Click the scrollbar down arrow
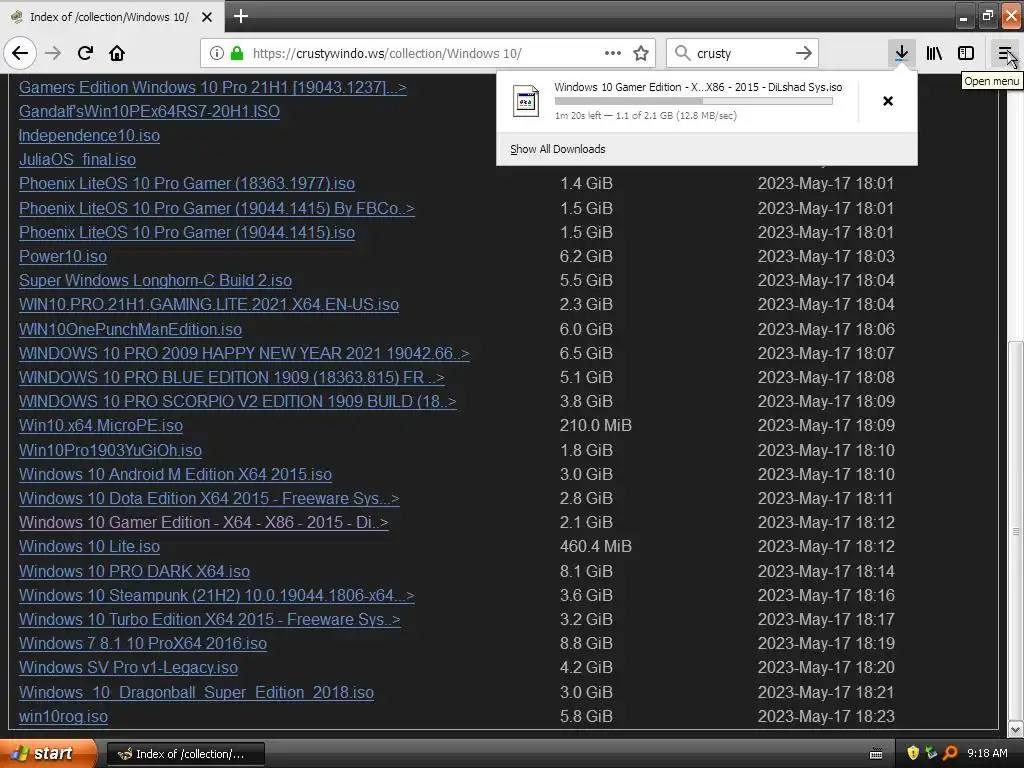The height and width of the screenshot is (768, 1024). point(1016,729)
